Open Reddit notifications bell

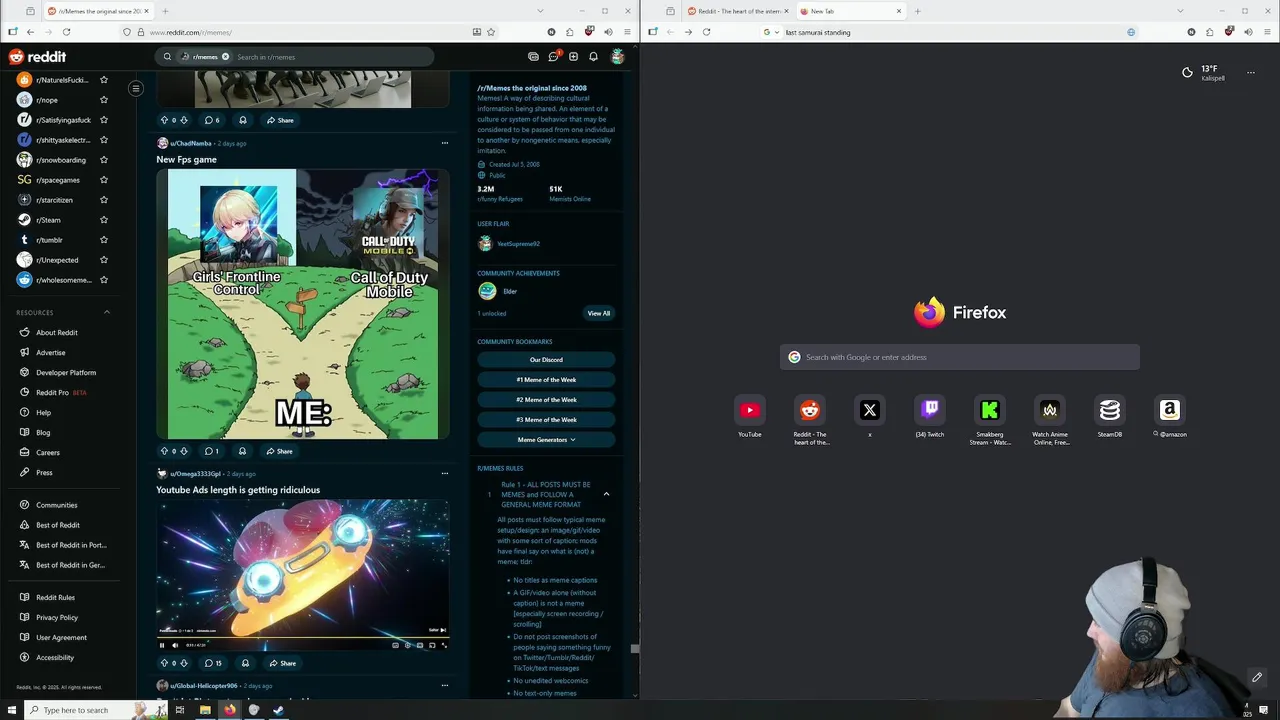click(593, 57)
